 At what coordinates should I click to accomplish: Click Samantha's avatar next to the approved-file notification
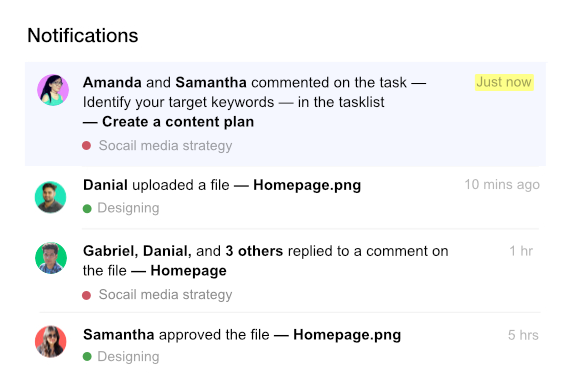[x=51, y=341]
